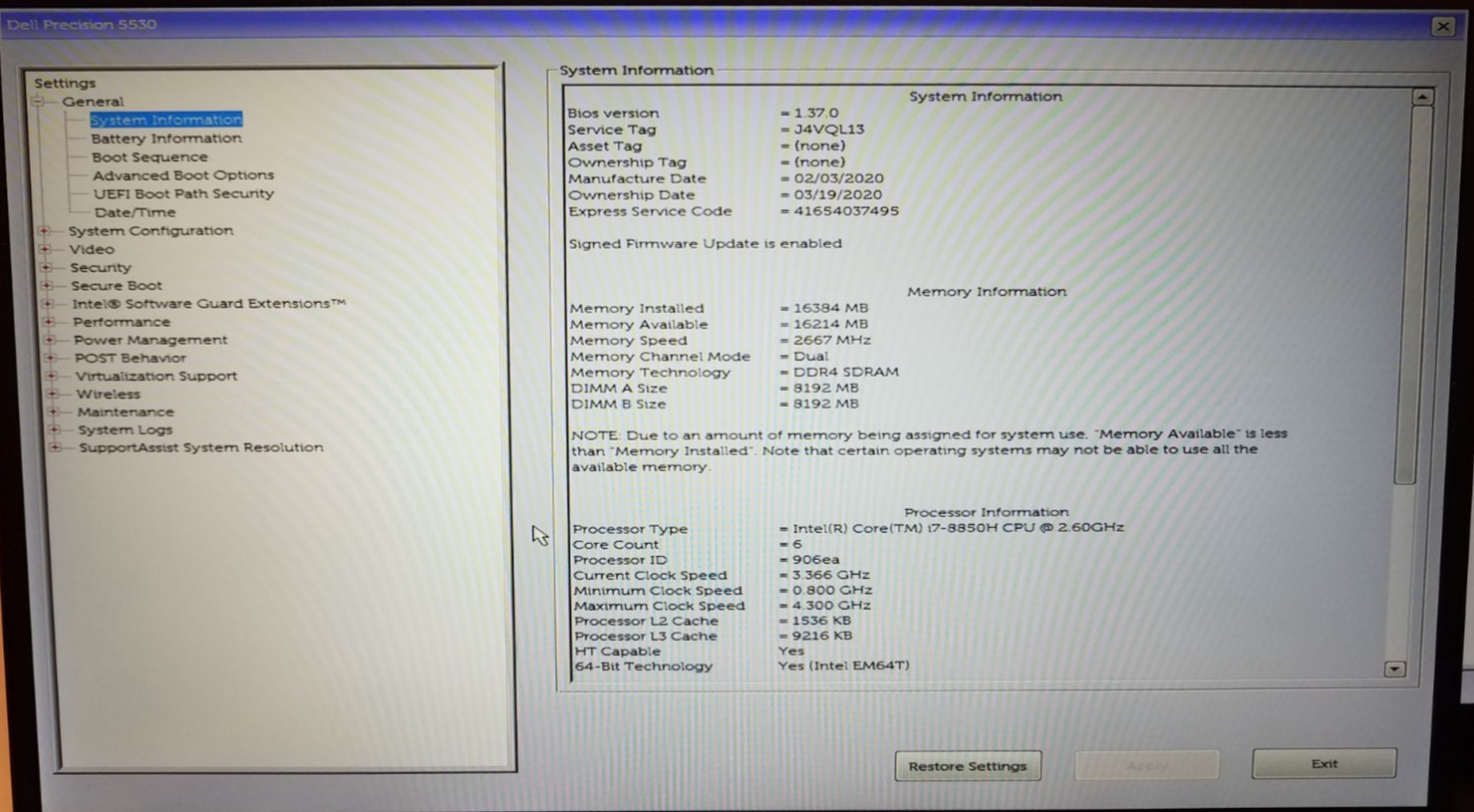Select System Configuration label
The image size is (1474, 812).
[150, 231]
